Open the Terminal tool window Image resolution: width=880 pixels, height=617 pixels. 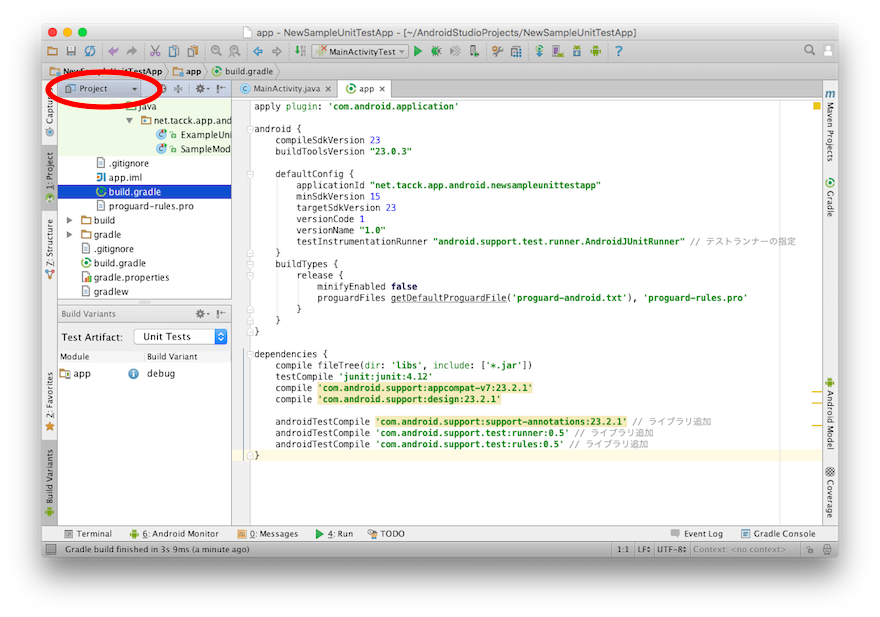(88, 534)
